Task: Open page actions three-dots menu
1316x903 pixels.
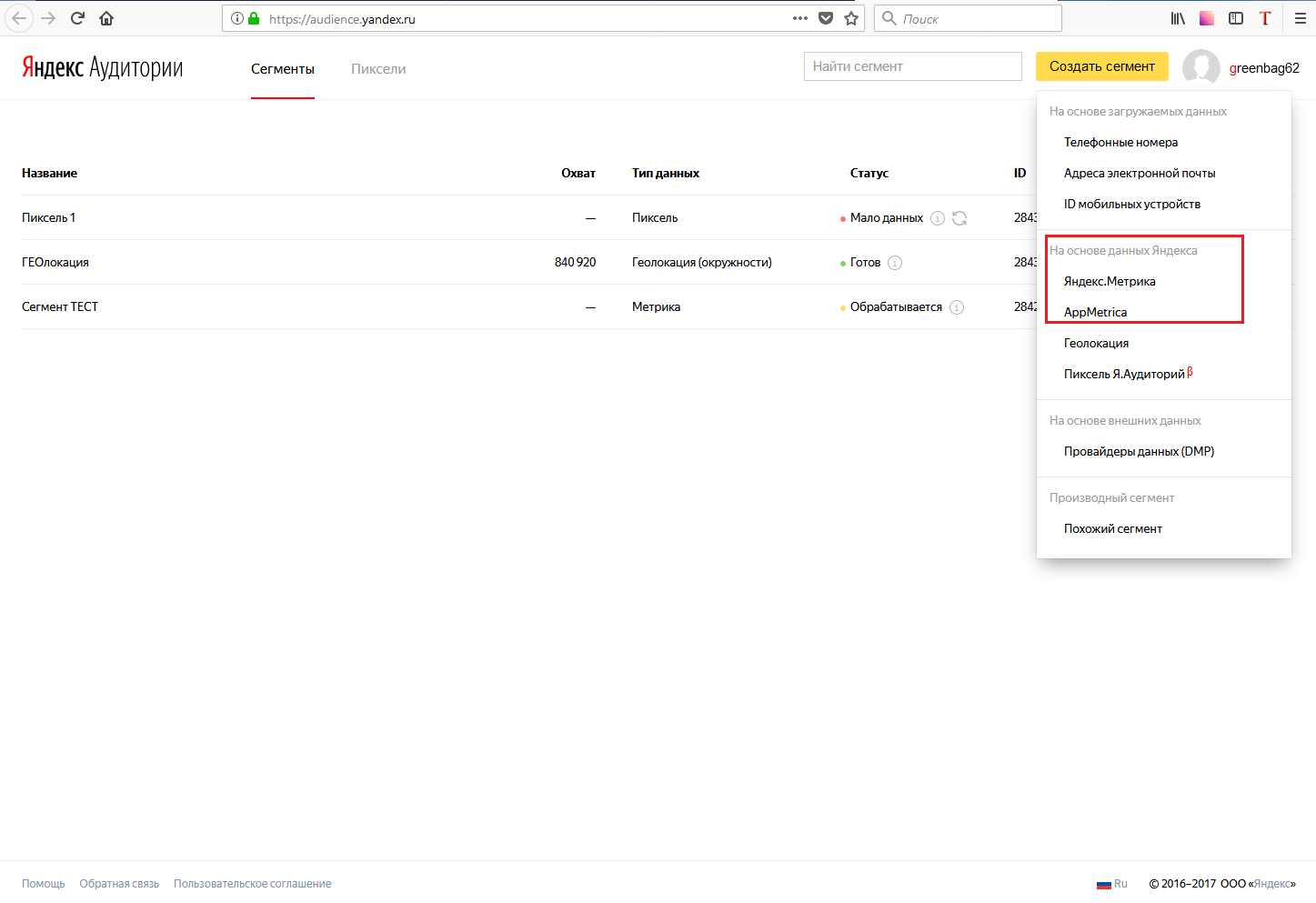Action: coord(800,18)
